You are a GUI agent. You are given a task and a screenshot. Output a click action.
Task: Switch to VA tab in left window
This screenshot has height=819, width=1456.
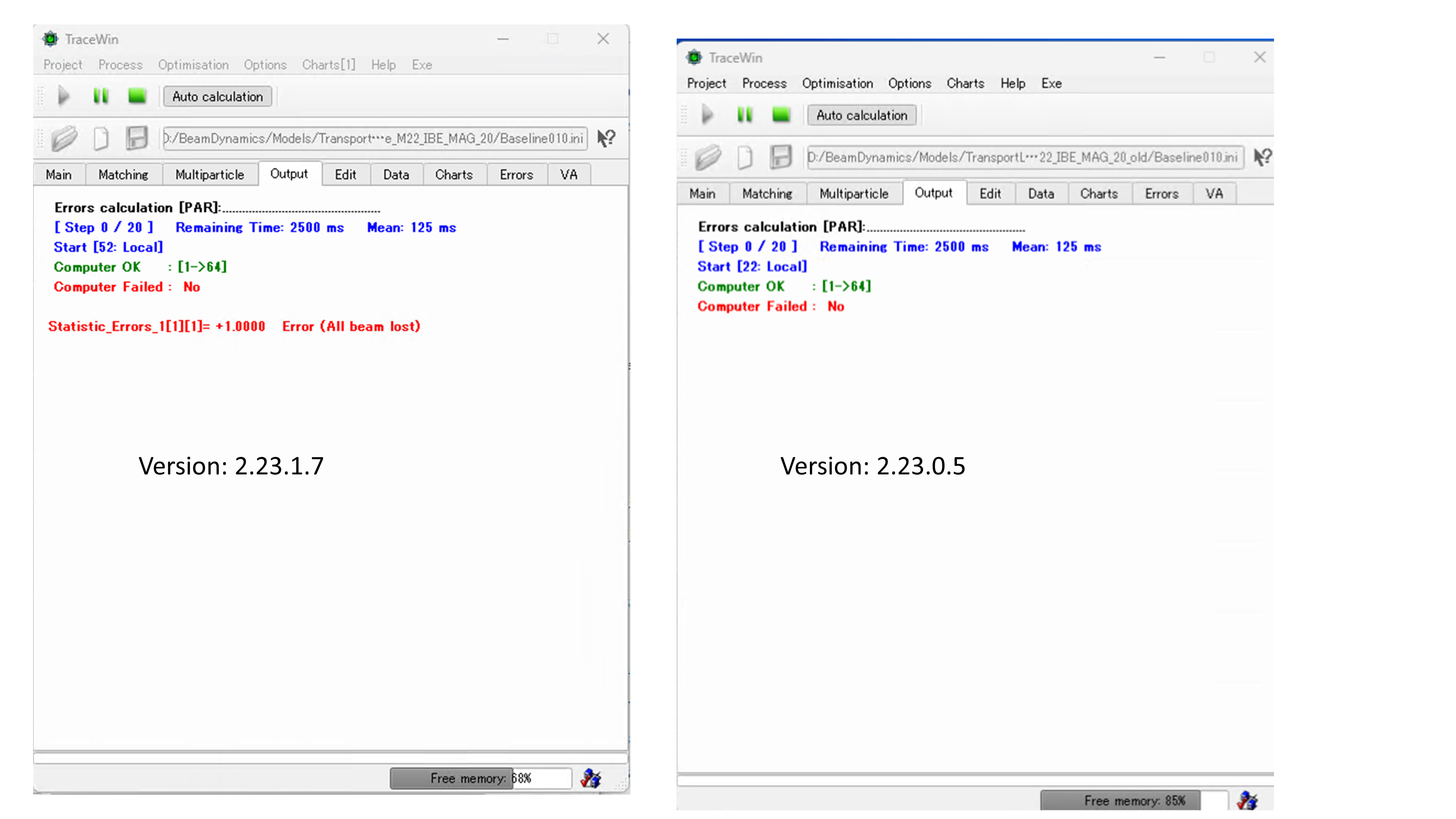point(569,175)
